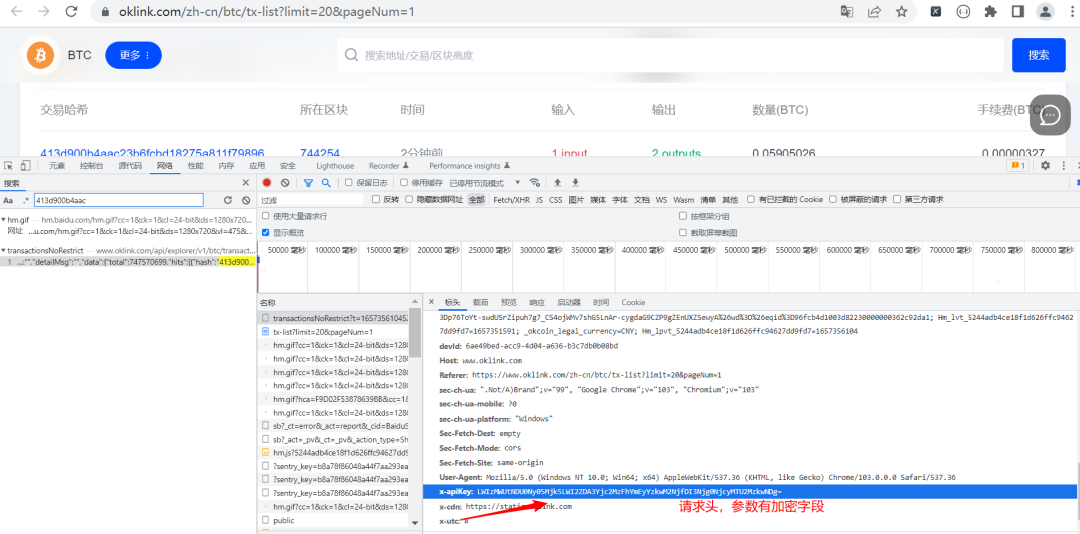
Task: Click the export HAR download arrow icon
Action: tap(576, 183)
